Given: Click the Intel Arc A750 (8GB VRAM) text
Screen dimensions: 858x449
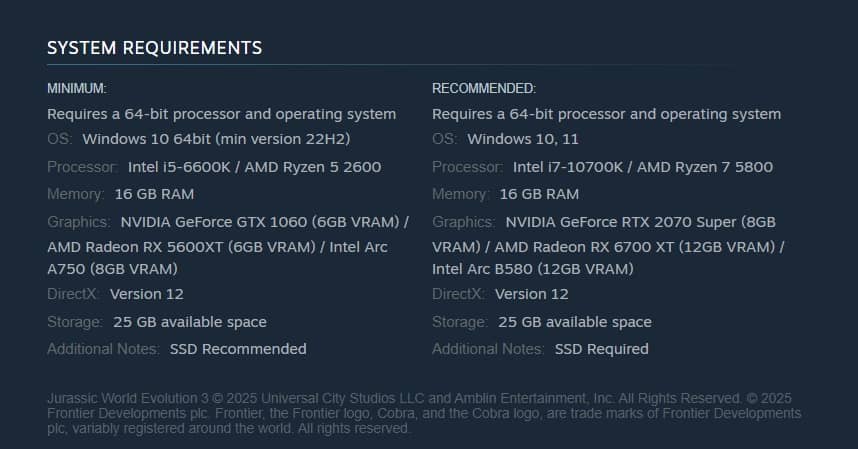Looking at the screenshot, I should tap(112, 269).
